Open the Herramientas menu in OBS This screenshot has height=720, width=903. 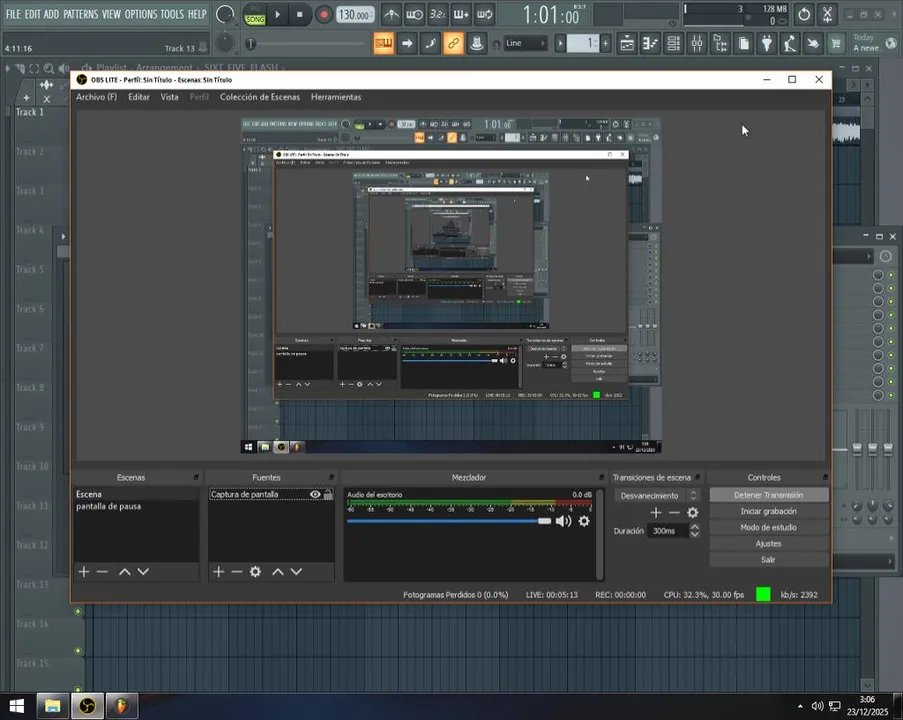coord(336,97)
